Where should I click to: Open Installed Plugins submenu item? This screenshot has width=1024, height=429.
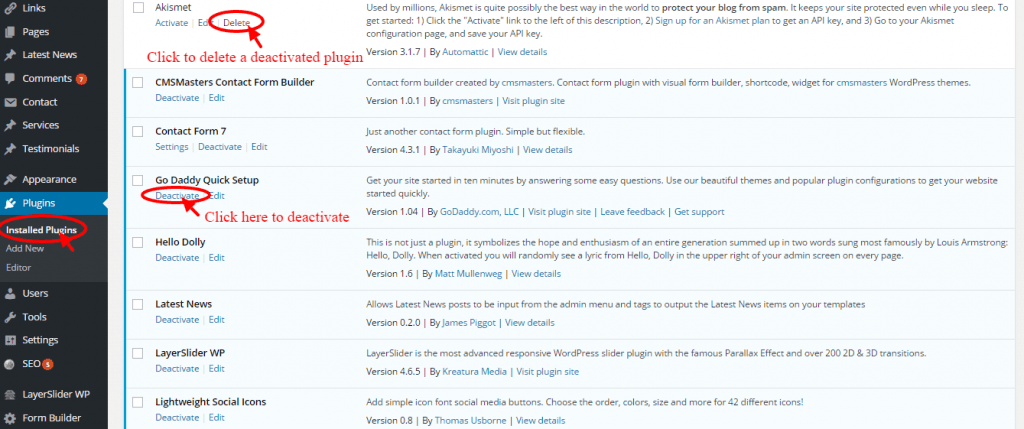(41, 230)
